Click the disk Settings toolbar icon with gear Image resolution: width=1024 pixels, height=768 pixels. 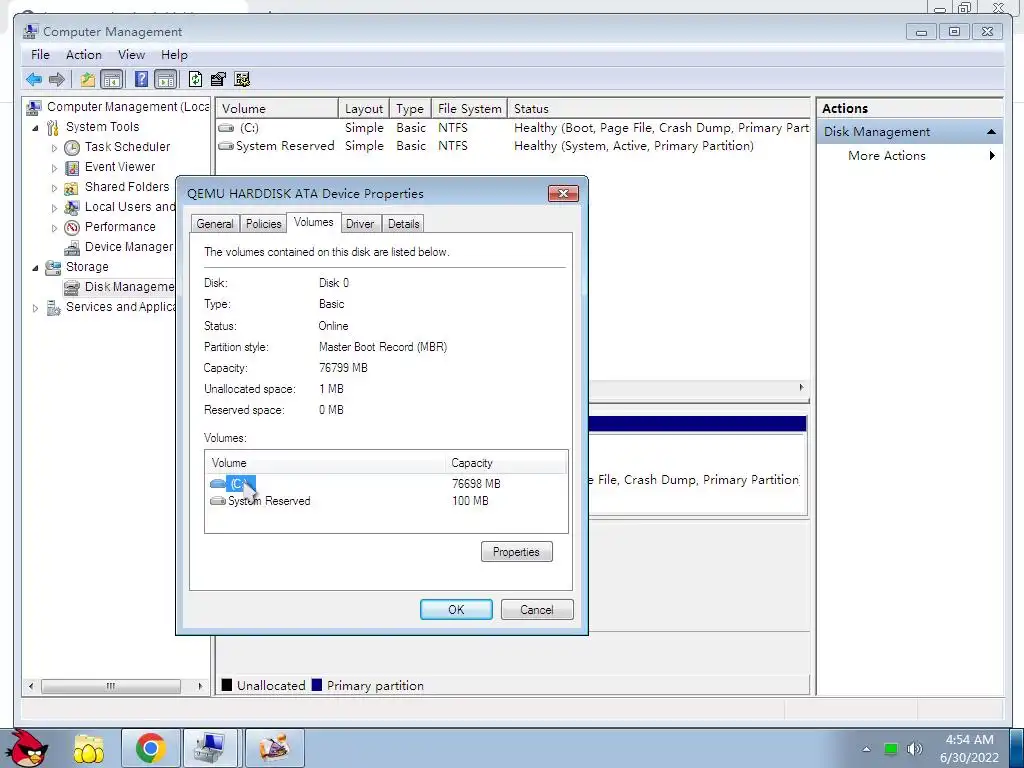(242, 80)
